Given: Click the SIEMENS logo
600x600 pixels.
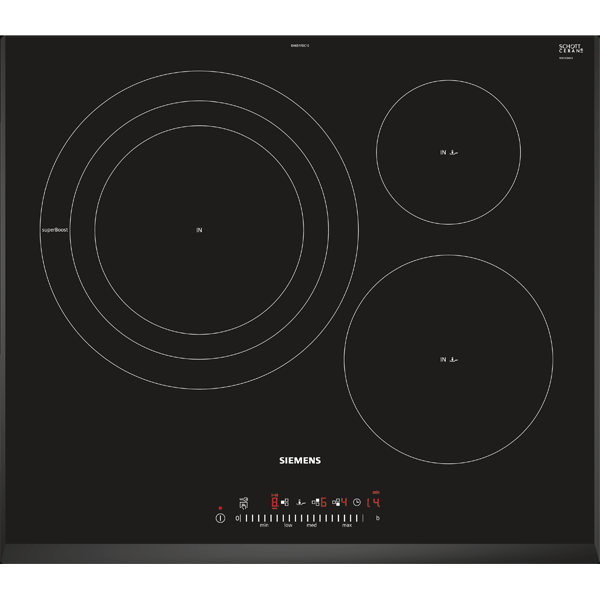Looking at the screenshot, I should 299,461.
